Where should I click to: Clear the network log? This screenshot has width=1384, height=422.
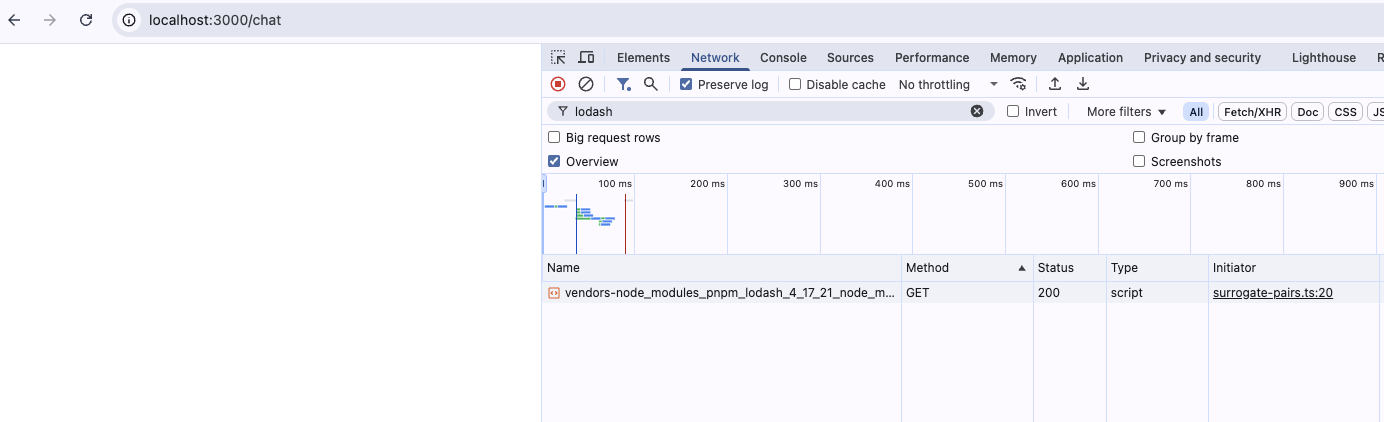click(x=586, y=84)
